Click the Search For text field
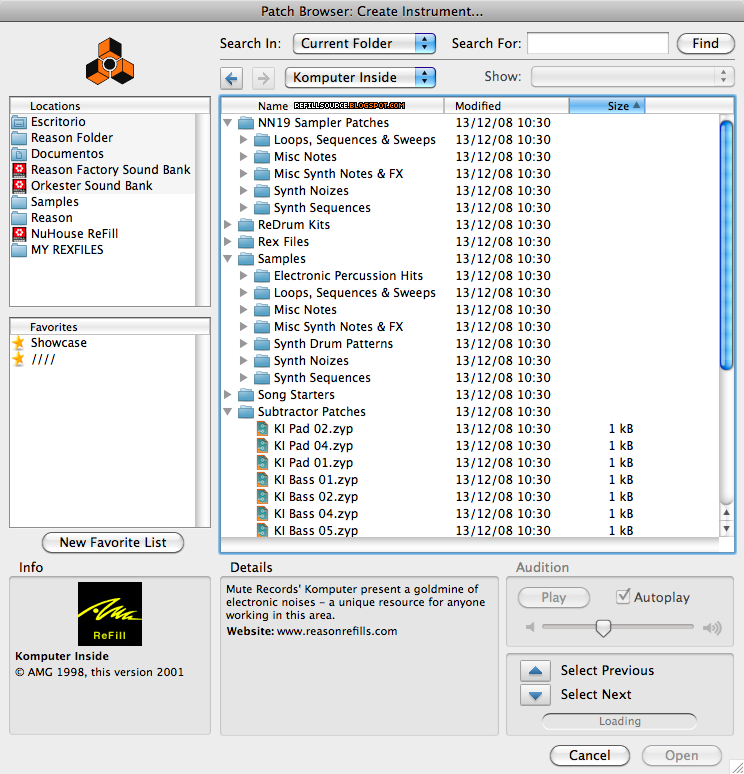This screenshot has height=774, width=744. pos(598,43)
